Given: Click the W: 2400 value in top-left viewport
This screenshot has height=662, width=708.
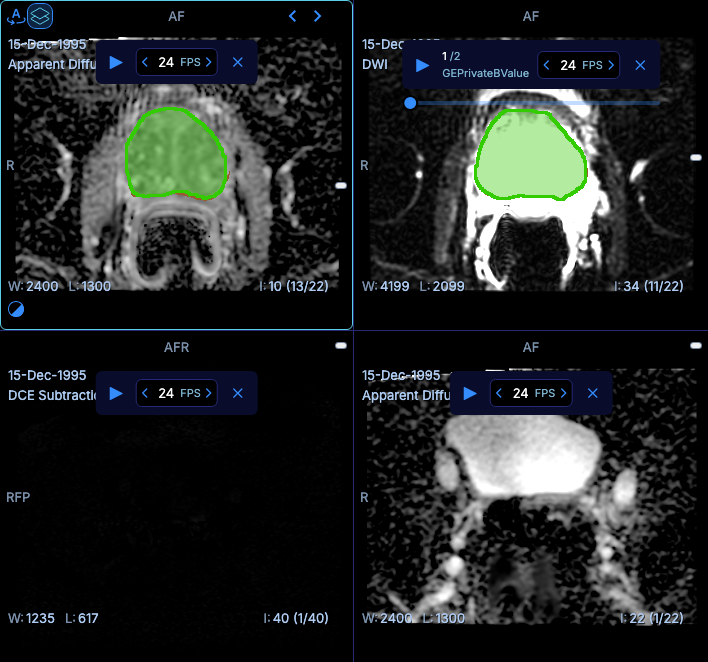Looking at the screenshot, I should tap(33, 286).
